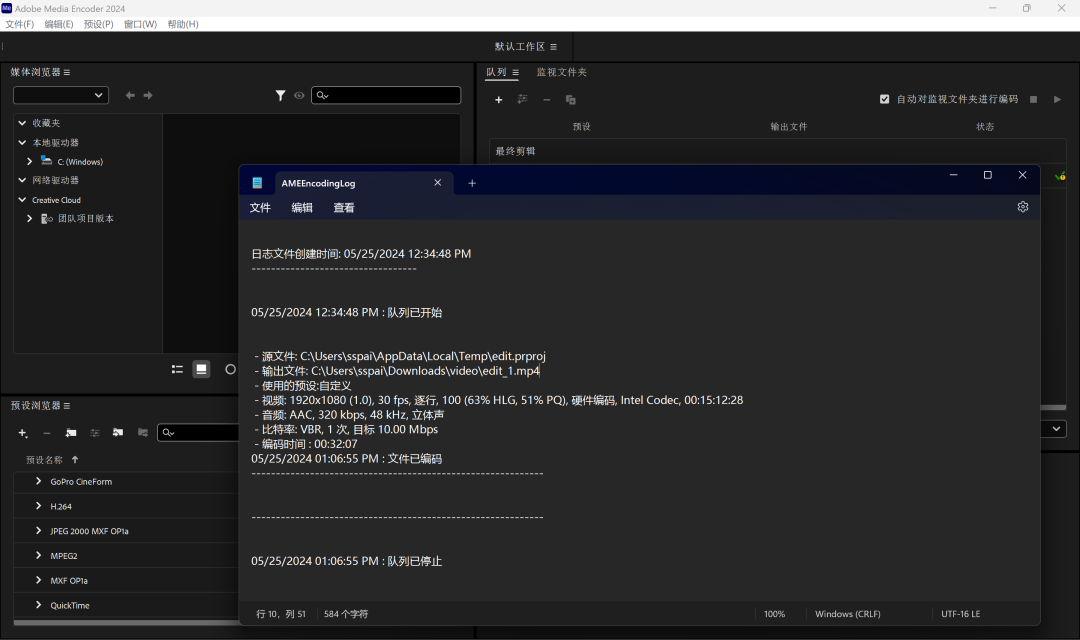Viewport: 1080px width, 640px height.
Task: Stop the encoding queue
Action: (x=1033, y=99)
